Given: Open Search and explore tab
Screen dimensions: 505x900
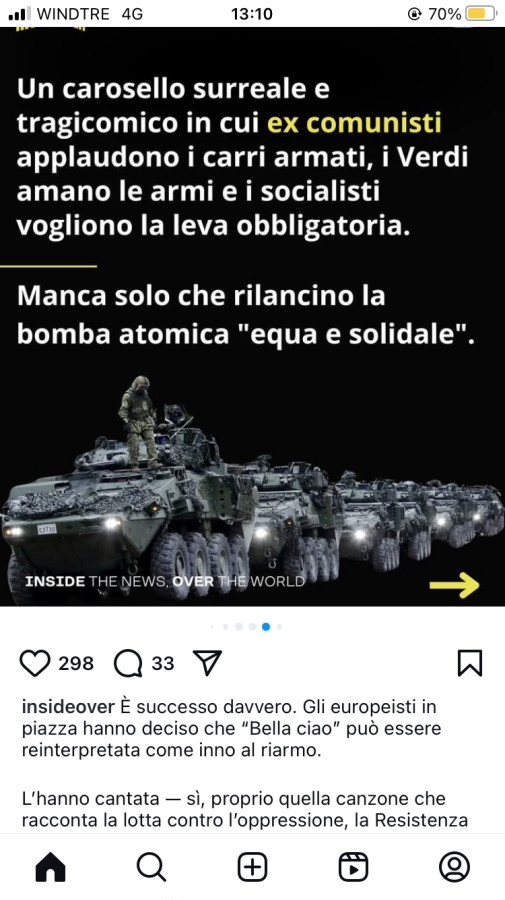Looking at the screenshot, I should point(152,867).
